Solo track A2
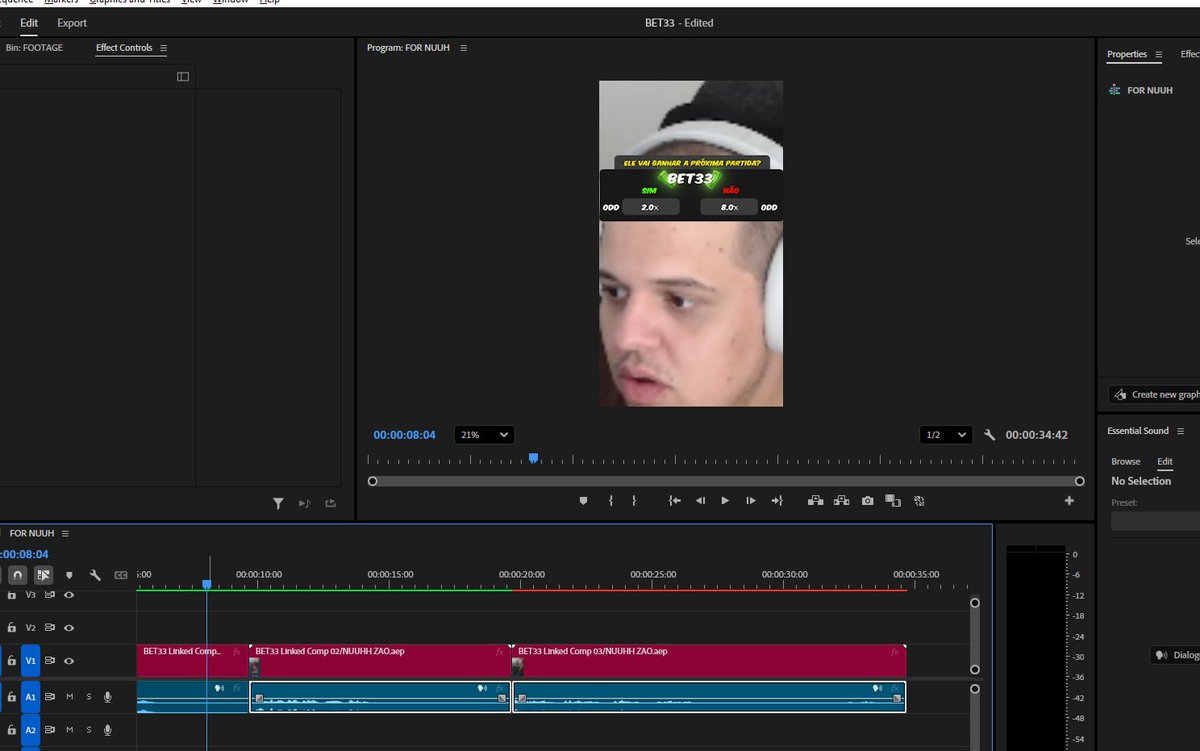This screenshot has height=751, width=1200. click(x=88, y=730)
